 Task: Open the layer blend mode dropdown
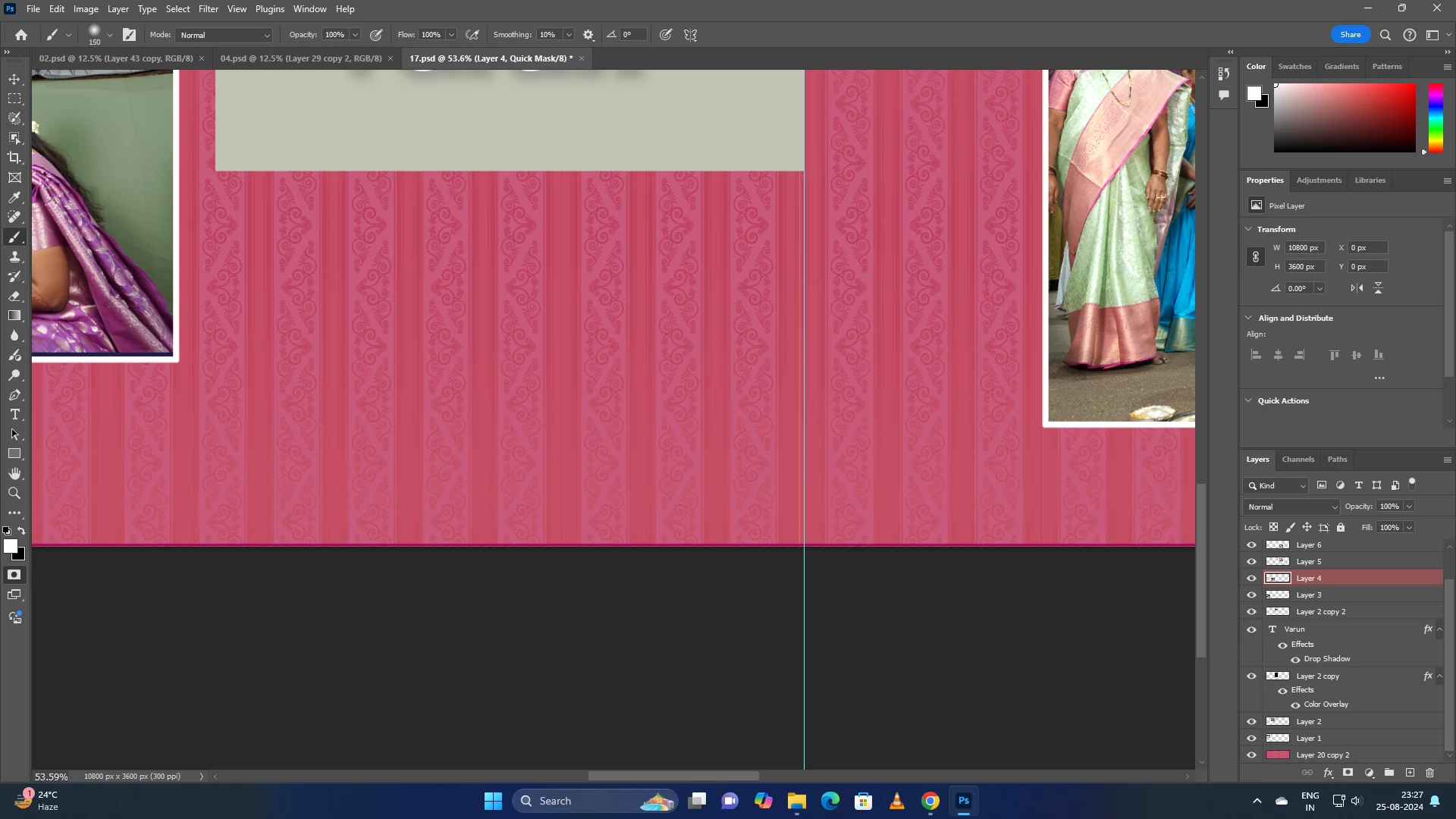tap(1291, 507)
